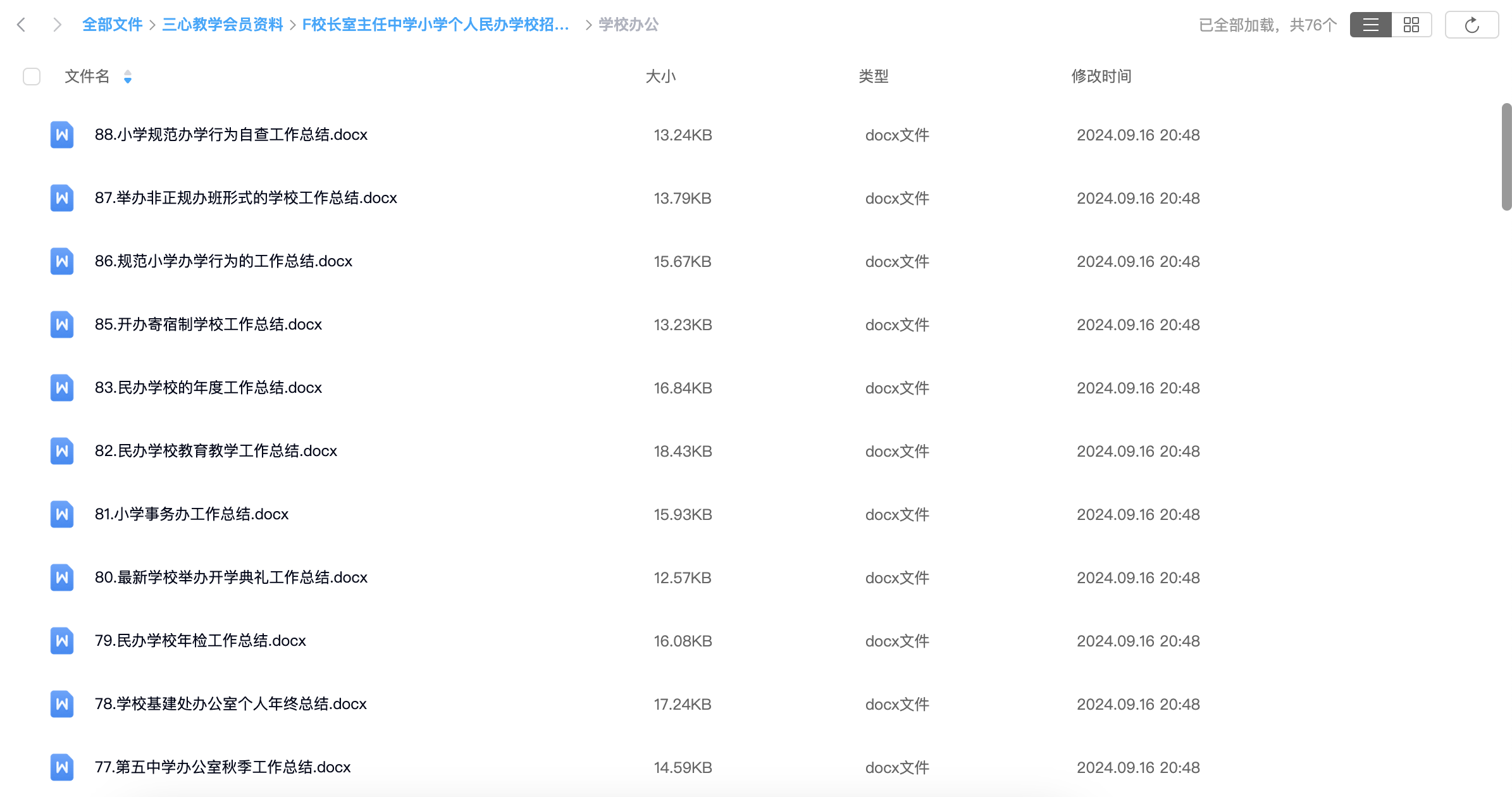The height and width of the screenshot is (797, 1512).
Task: Click the 15.93KB size value
Action: [x=683, y=514]
